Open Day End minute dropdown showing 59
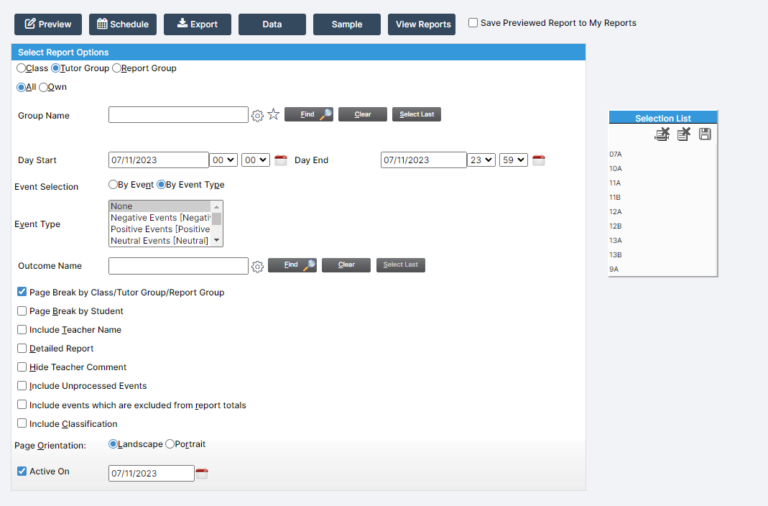Image resolution: width=768 pixels, height=506 pixels. point(513,160)
